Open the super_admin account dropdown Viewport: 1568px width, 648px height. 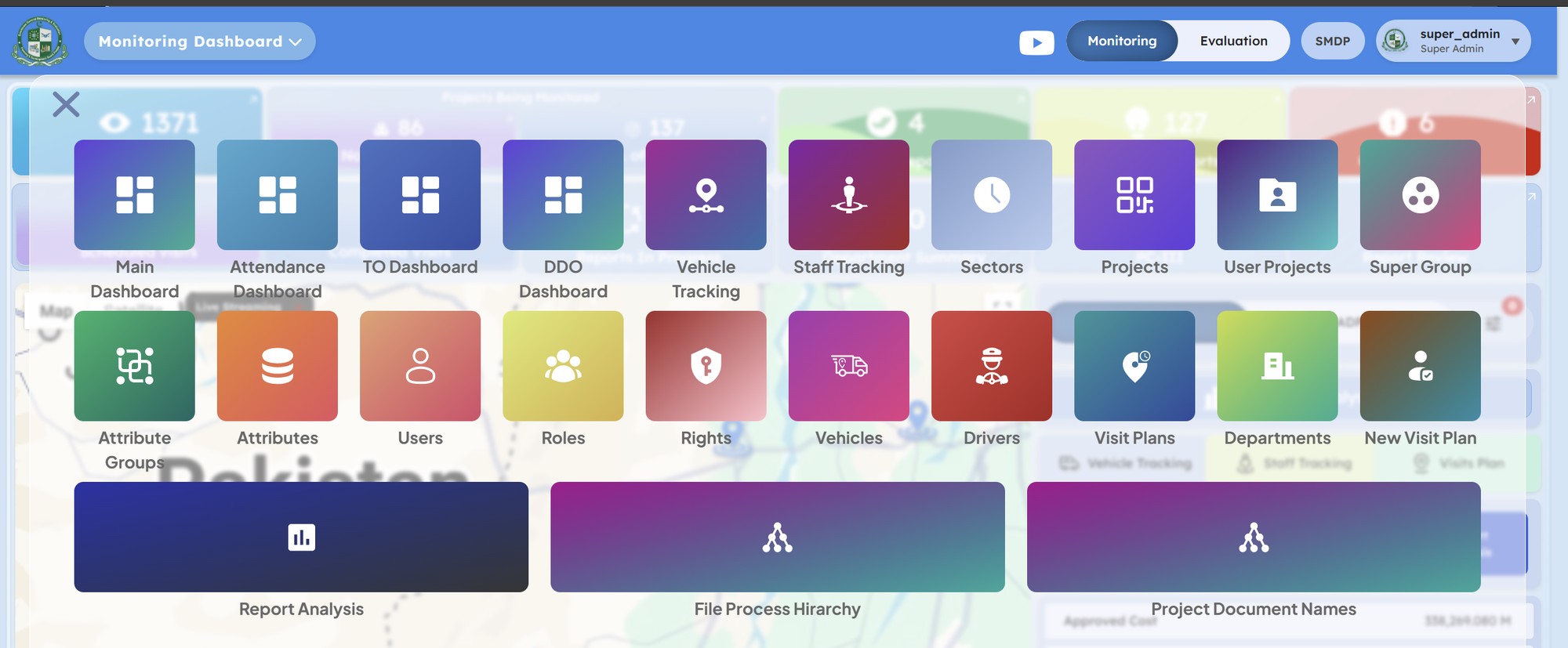coord(1454,41)
